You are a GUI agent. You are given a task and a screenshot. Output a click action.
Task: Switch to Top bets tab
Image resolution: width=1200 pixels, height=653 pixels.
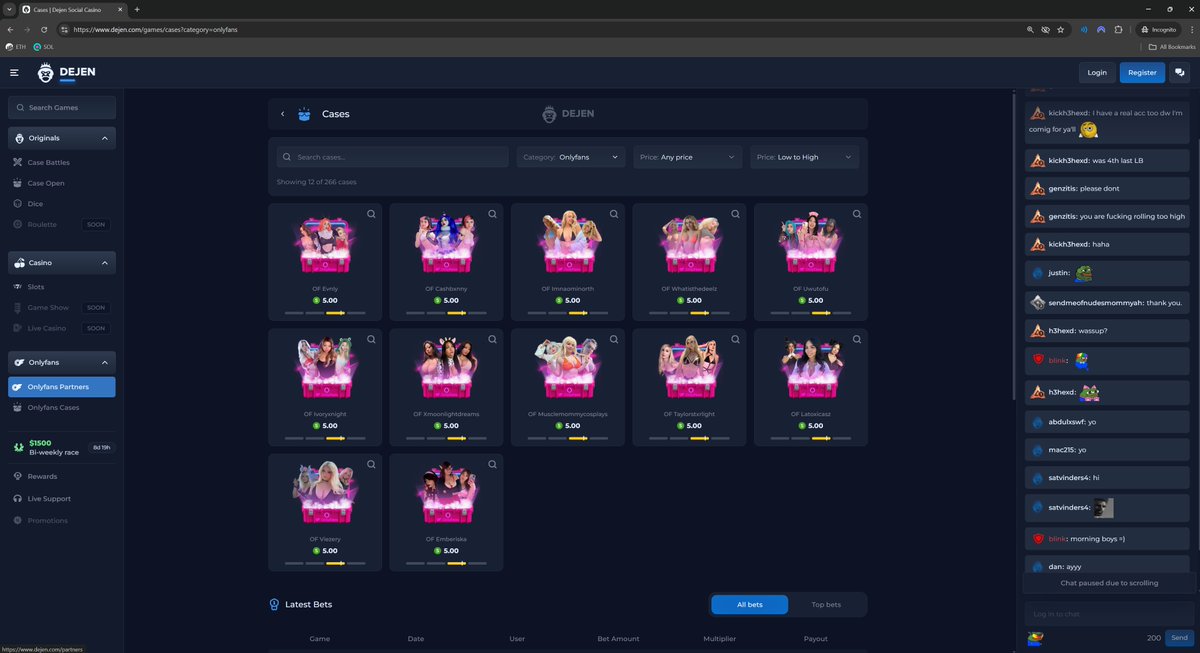[826, 605]
